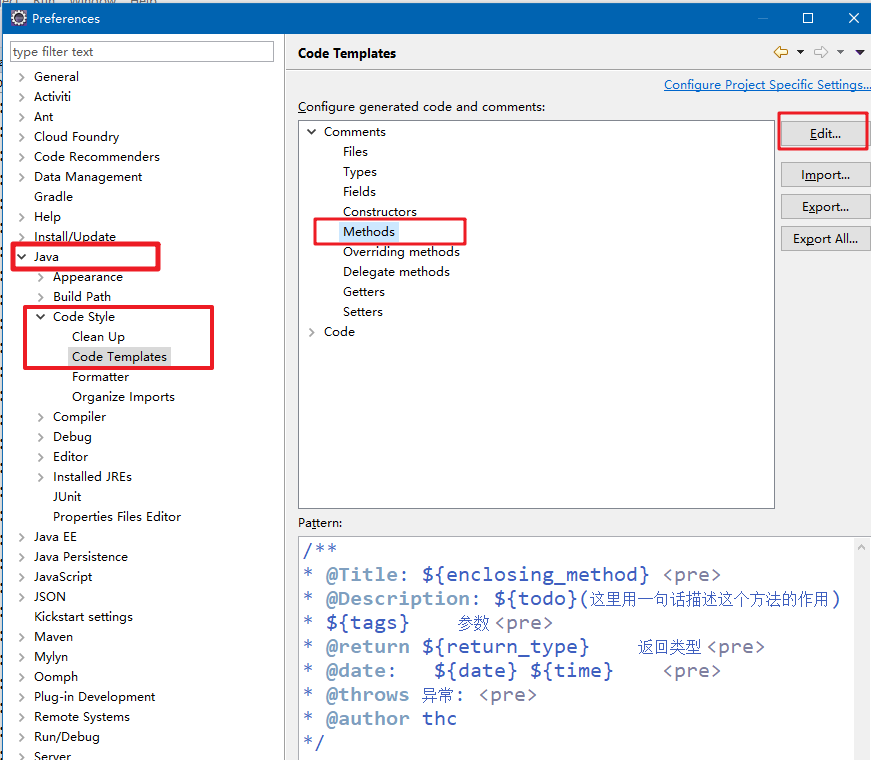This screenshot has width=871, height=760.
Task: Click the Export... button
Action: pyautogui.click(x=825, y=207)
